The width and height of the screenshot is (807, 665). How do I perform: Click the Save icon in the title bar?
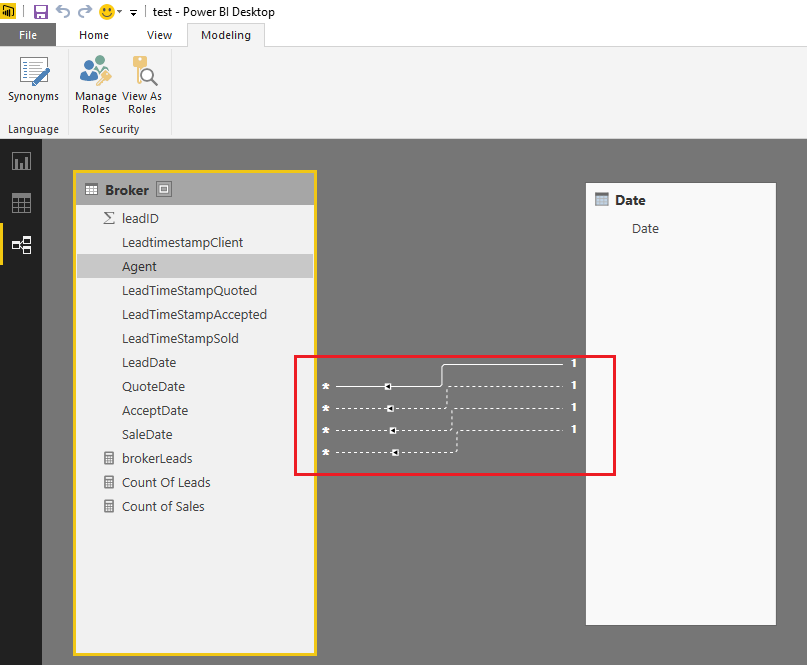pyautogui.click(x=41, y=11)
